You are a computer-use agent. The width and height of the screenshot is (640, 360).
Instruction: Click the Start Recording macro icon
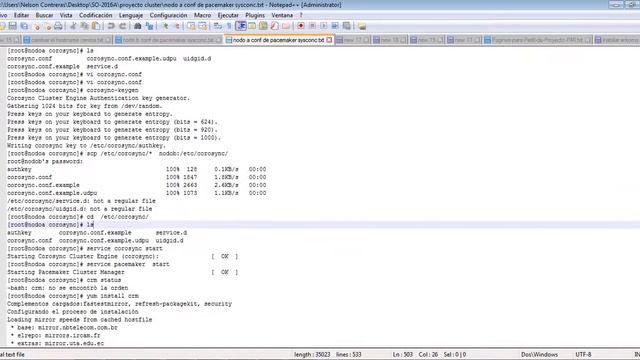point(300,26)
